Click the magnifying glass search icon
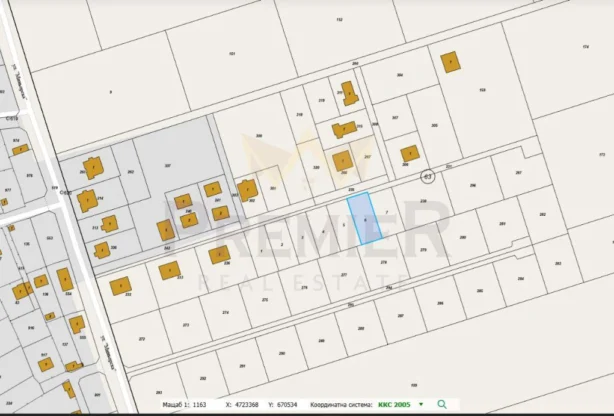Image resolution: width=614 pixels, height=416 pixels. (441, 404)
